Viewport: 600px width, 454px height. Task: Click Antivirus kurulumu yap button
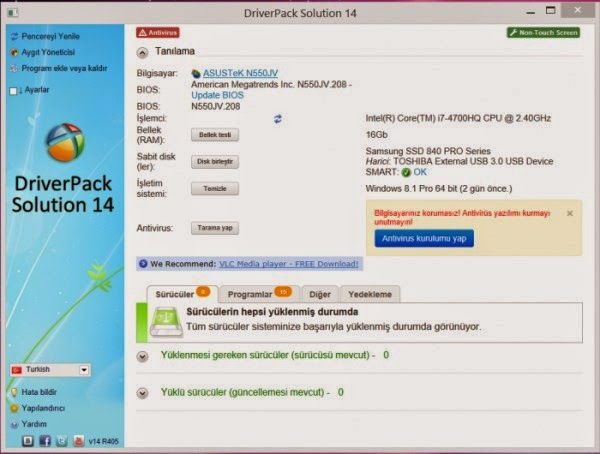coord(424,238)
